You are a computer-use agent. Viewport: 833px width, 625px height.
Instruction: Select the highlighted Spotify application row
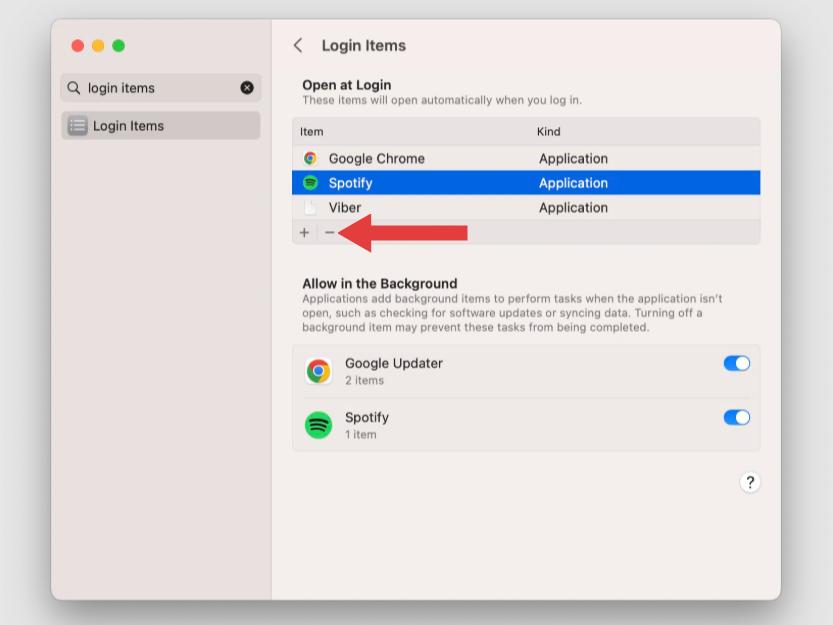pos(526,183)
